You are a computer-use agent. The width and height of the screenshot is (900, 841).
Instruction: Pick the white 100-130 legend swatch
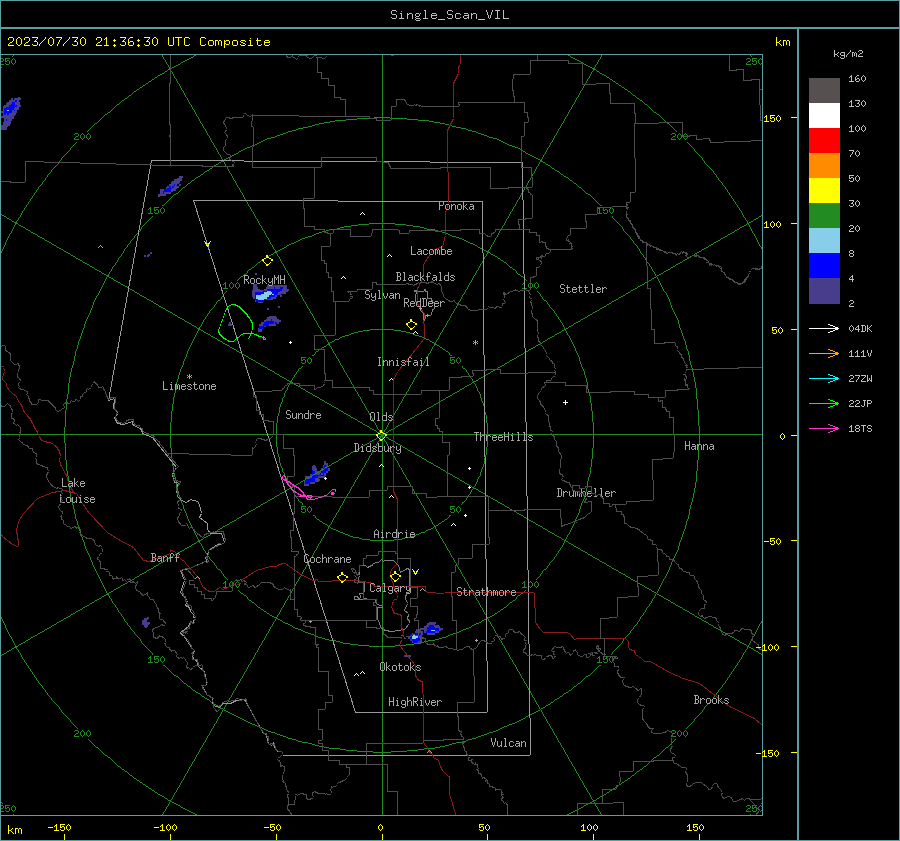(x=824, y=115)
